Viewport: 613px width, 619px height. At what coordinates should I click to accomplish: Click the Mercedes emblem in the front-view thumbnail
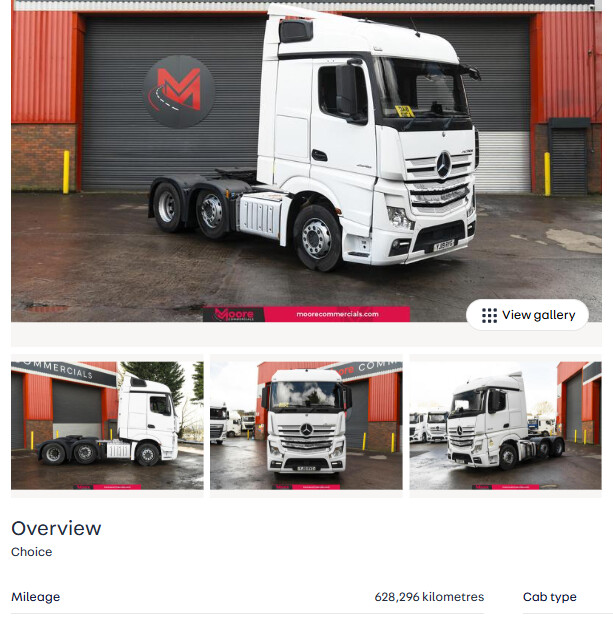click(x=307, y=429)
